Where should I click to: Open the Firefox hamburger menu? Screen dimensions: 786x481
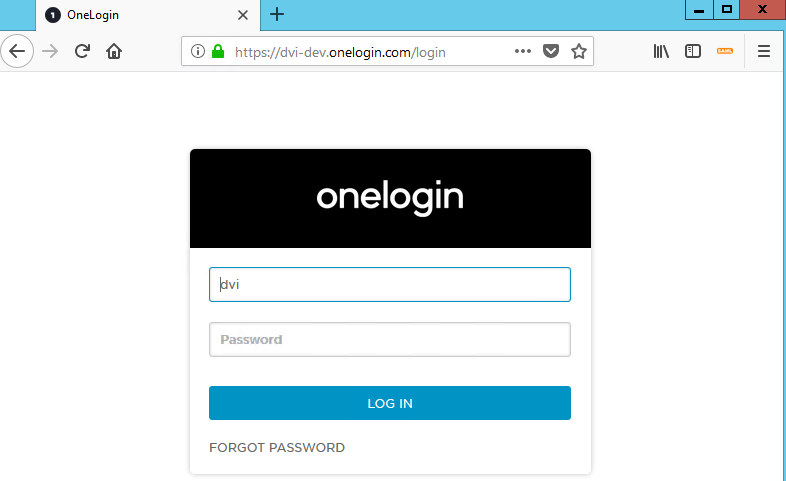click(x=764, y=52)
